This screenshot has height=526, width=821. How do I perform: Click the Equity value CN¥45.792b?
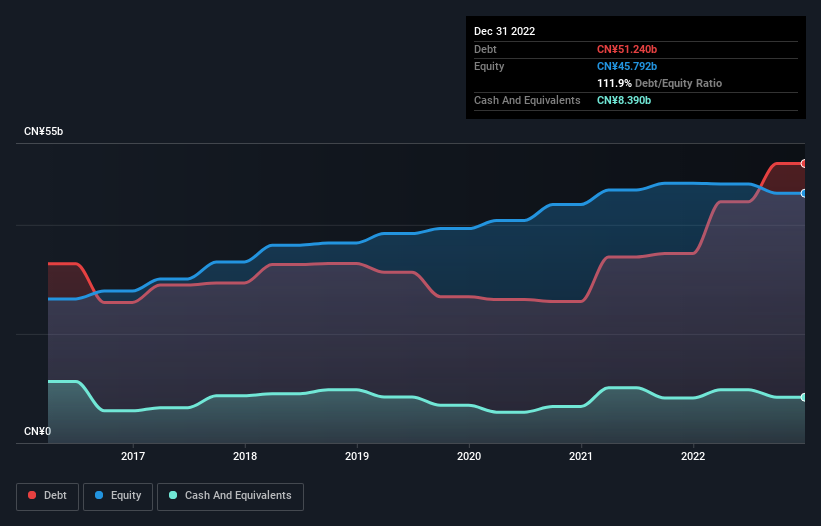click(x=627, y=66)
